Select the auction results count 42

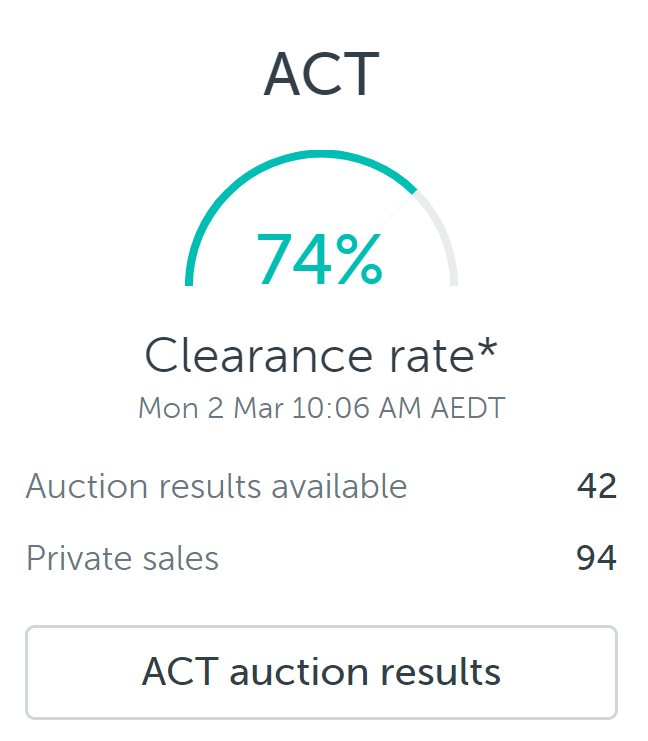point(597,486)
